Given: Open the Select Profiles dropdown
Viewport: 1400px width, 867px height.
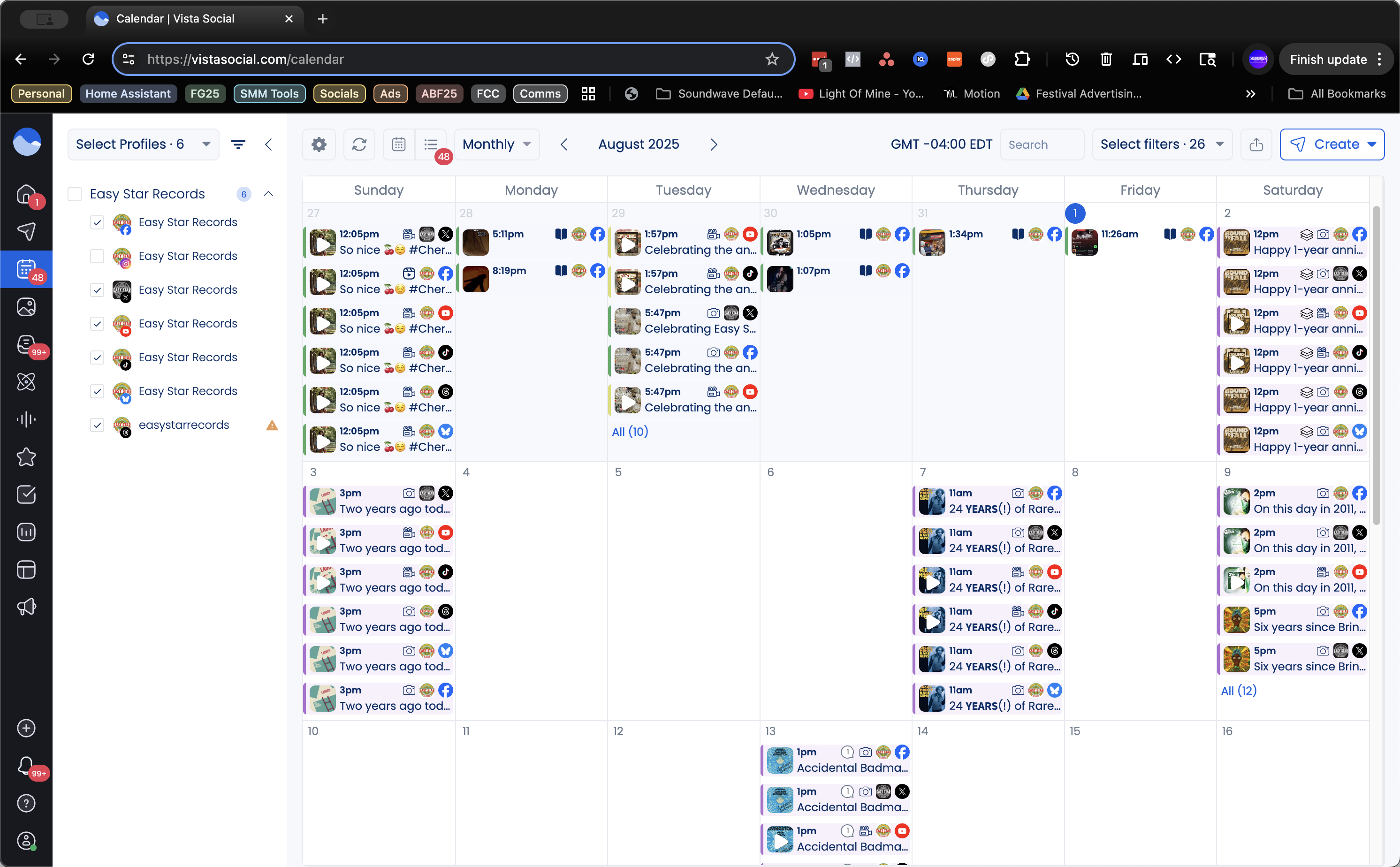Looking at the screenshot, I should 143,144.
